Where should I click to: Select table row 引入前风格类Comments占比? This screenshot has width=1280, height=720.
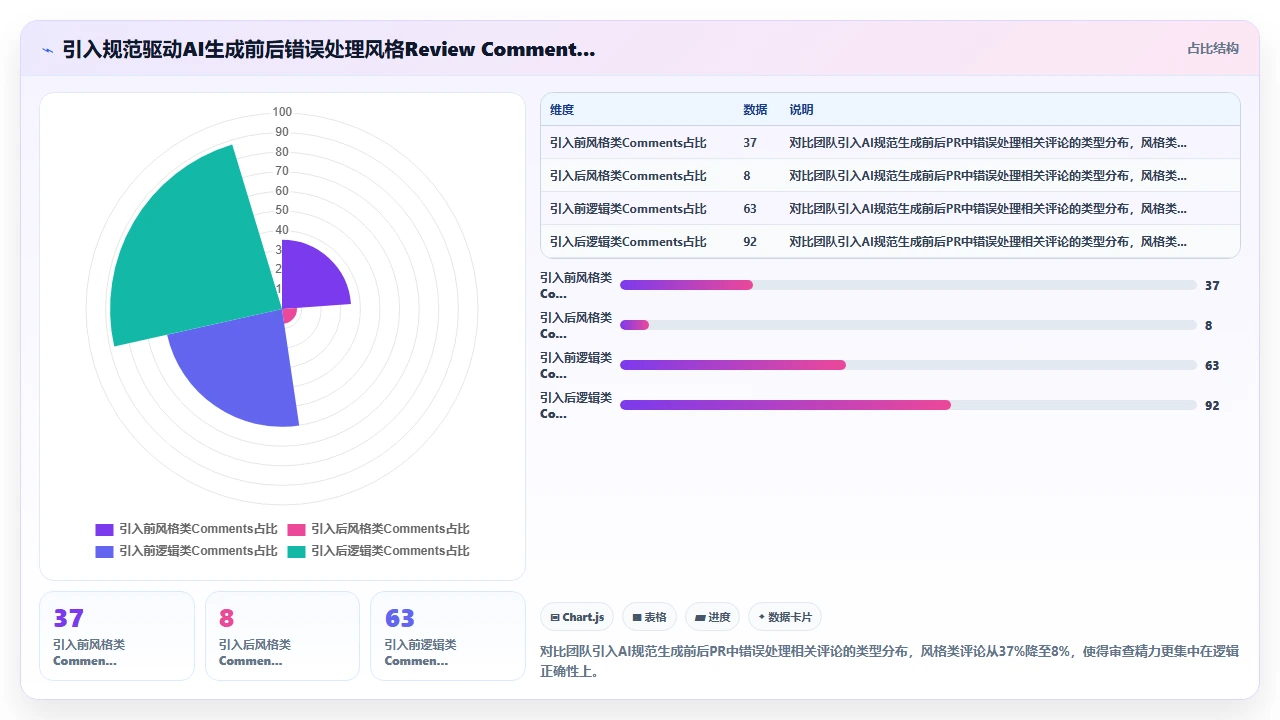coord(890,143)
